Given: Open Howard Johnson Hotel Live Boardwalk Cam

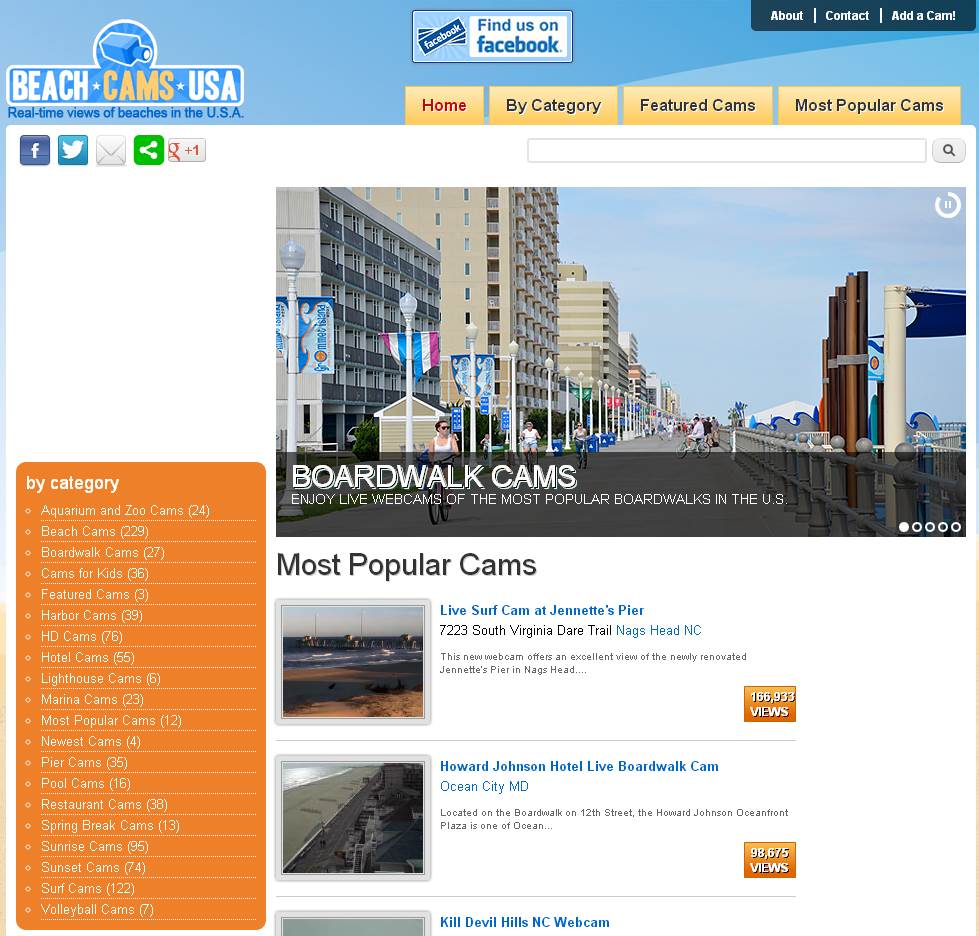Looking at the screenshot, I should coord(579,766).
